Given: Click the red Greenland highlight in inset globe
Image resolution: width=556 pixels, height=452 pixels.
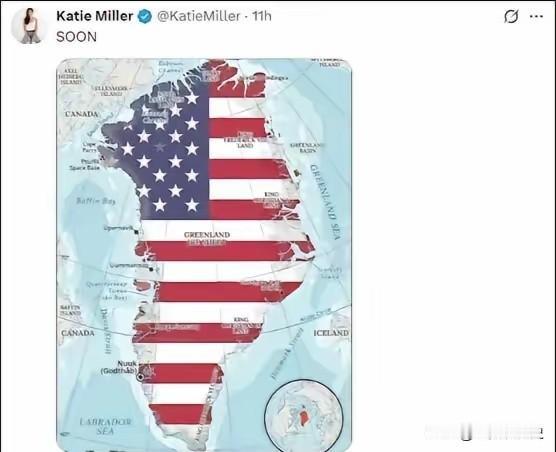Looking at the screenshot, I should [x=303, y=415].
